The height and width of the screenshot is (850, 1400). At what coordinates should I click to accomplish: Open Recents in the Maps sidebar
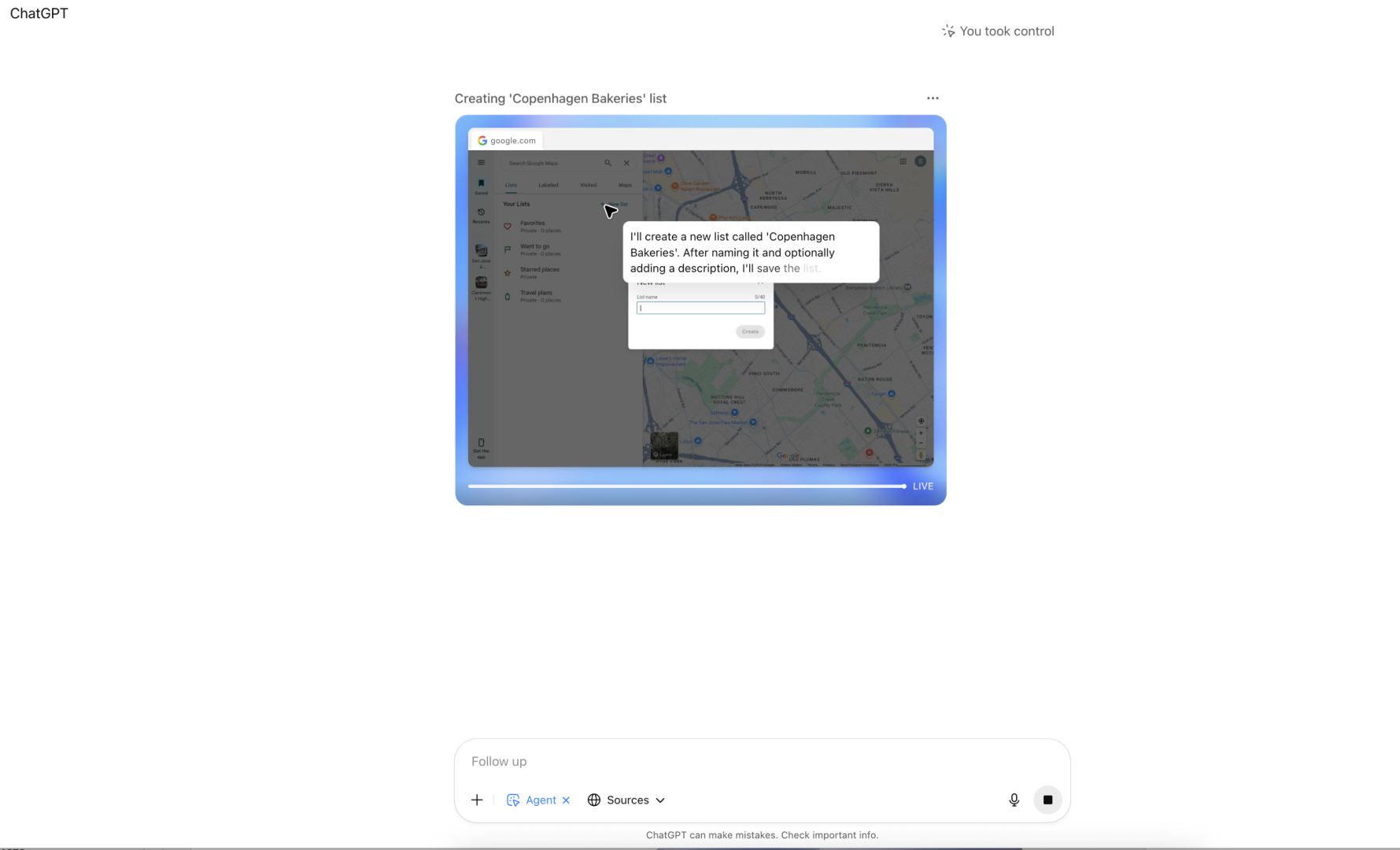pyautogui.click(x=481, y=215)
